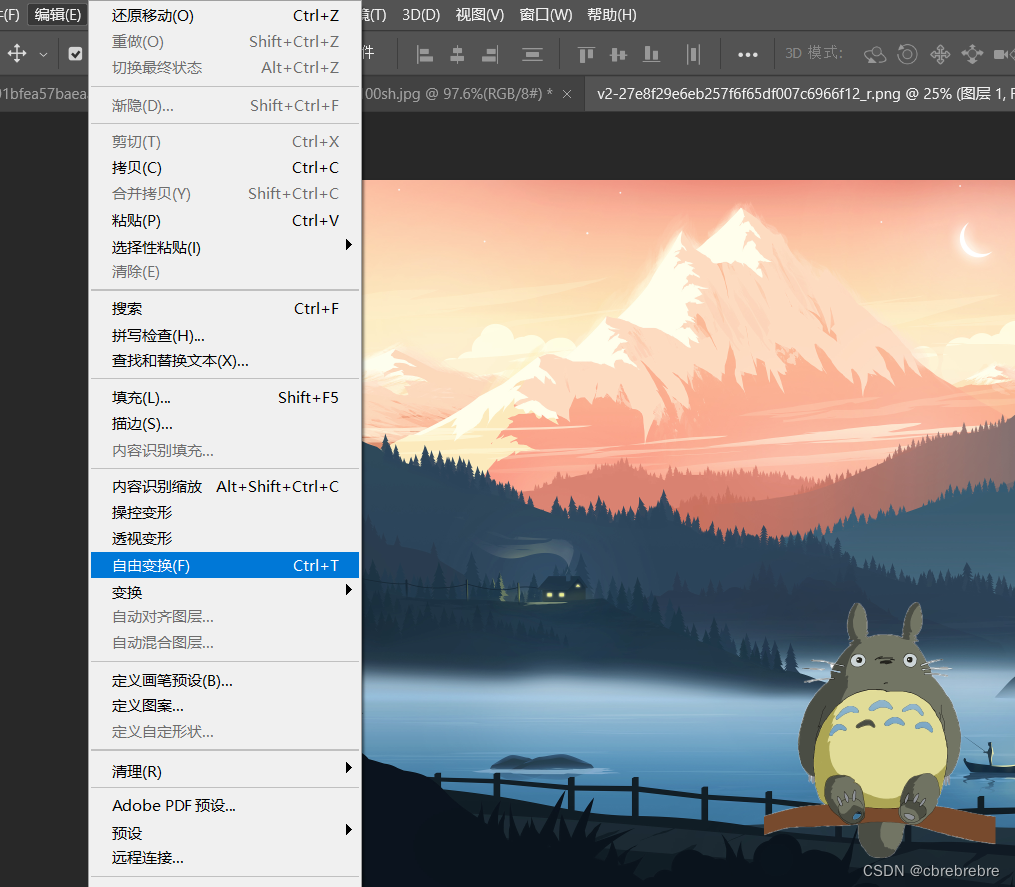Align horizontal centers icon
This screenshot has height=887, width=1015.
457,54
